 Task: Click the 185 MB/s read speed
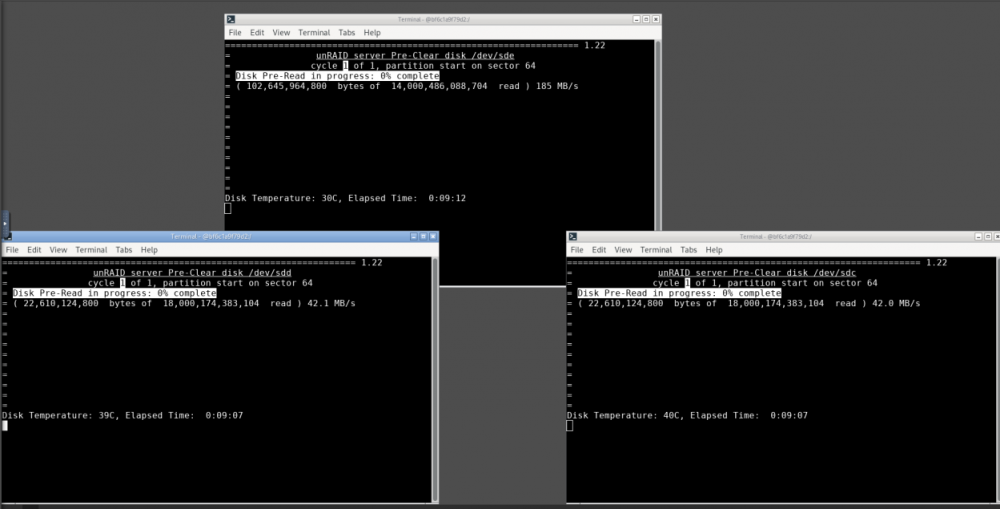557,86
